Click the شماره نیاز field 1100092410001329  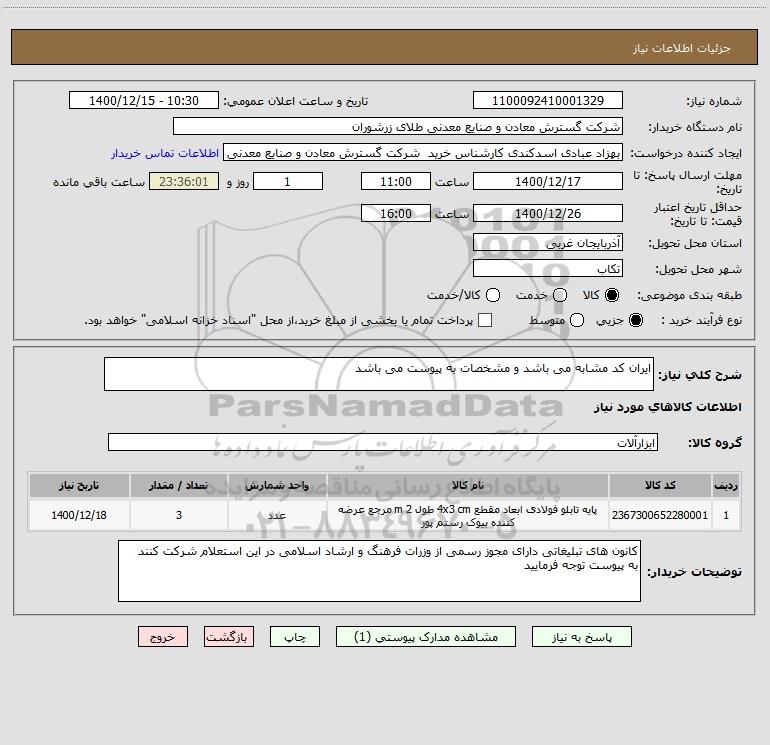[548, 101]
